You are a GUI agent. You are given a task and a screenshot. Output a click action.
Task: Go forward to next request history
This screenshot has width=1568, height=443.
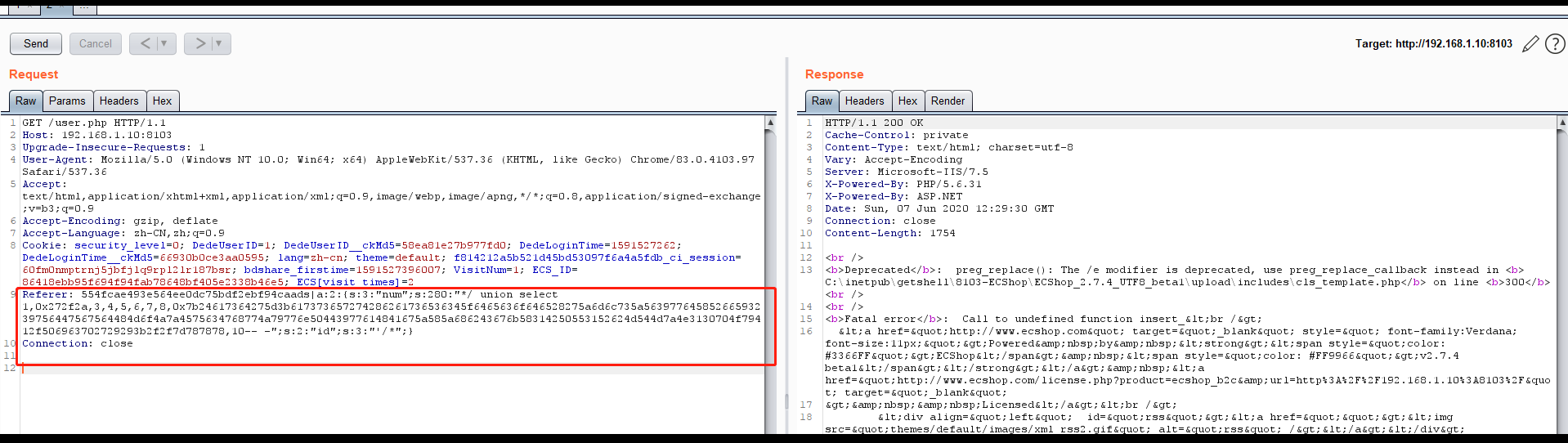click(199, 43)
